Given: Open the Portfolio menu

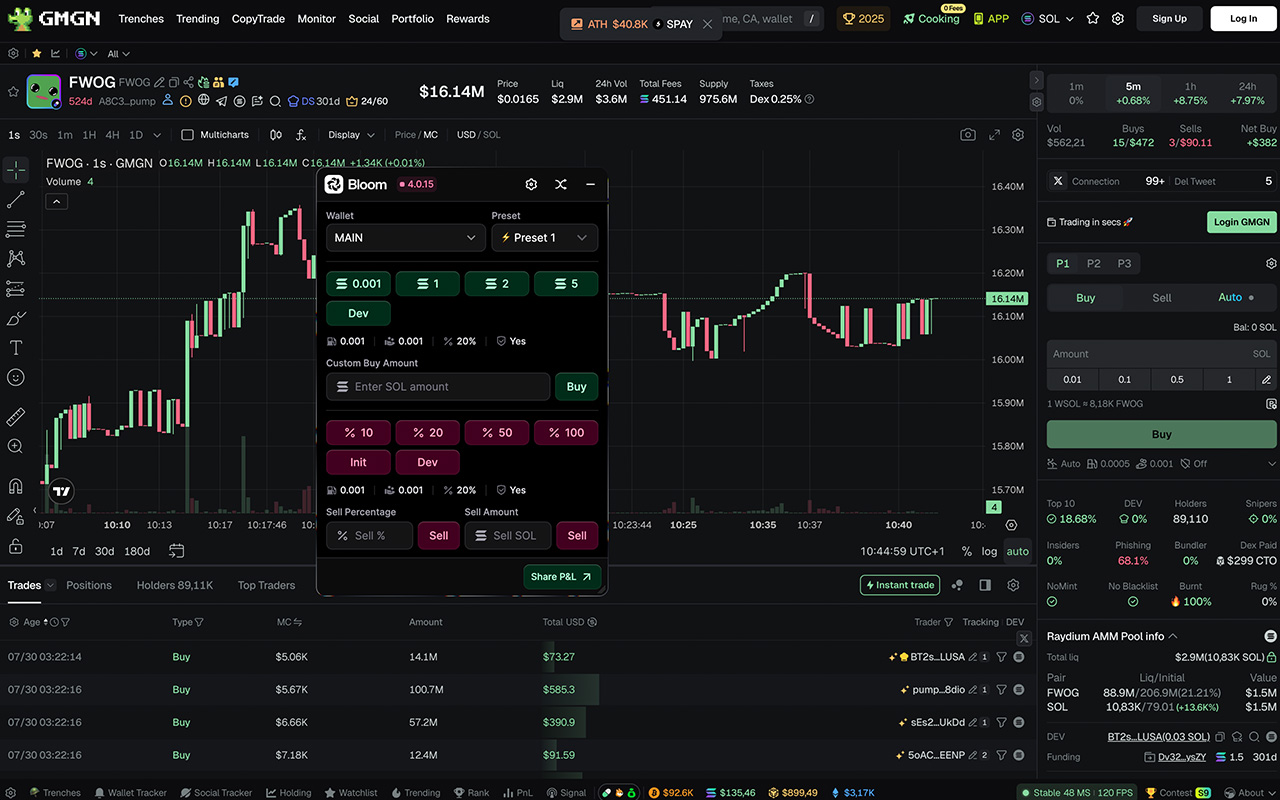Looking at the screenshot, I should (412, 19).
